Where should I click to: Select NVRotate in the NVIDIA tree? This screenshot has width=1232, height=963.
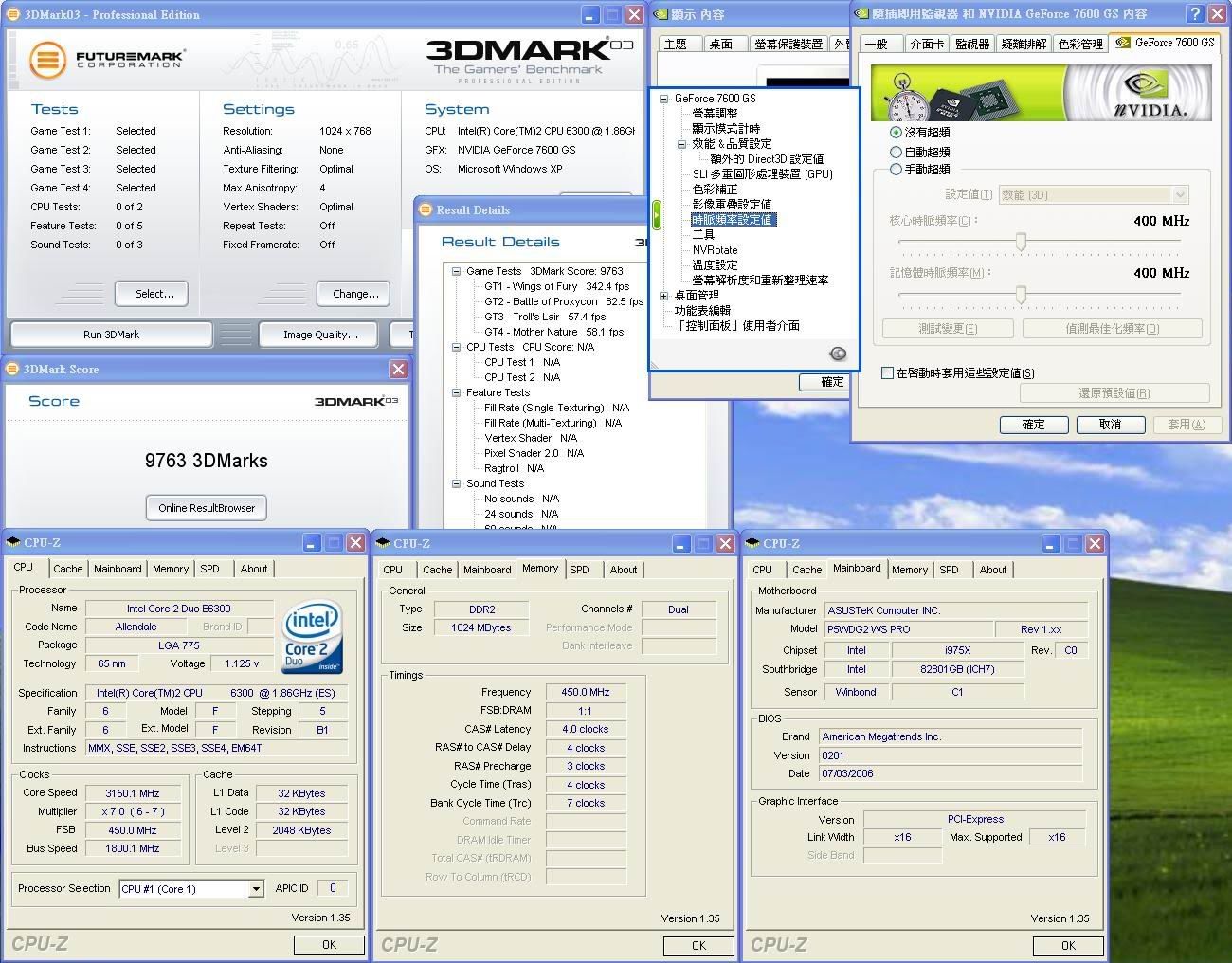click(x=715, y=250)
